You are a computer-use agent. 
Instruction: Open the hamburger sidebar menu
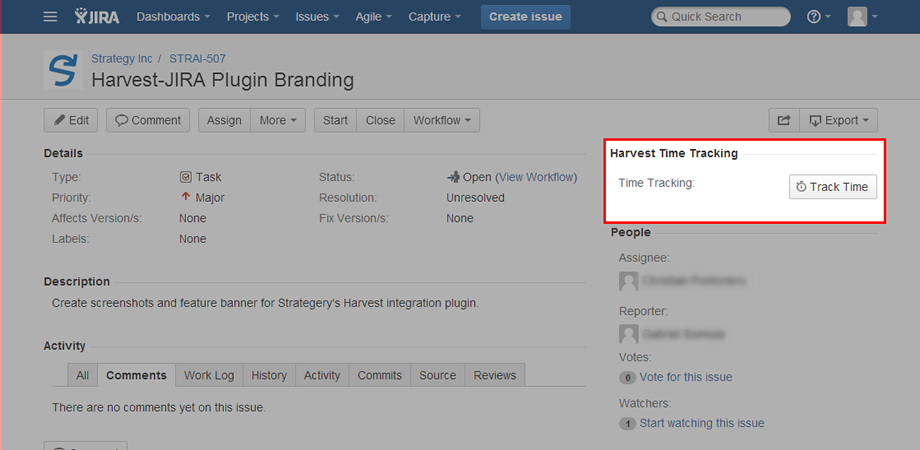[x=50, y=17]
